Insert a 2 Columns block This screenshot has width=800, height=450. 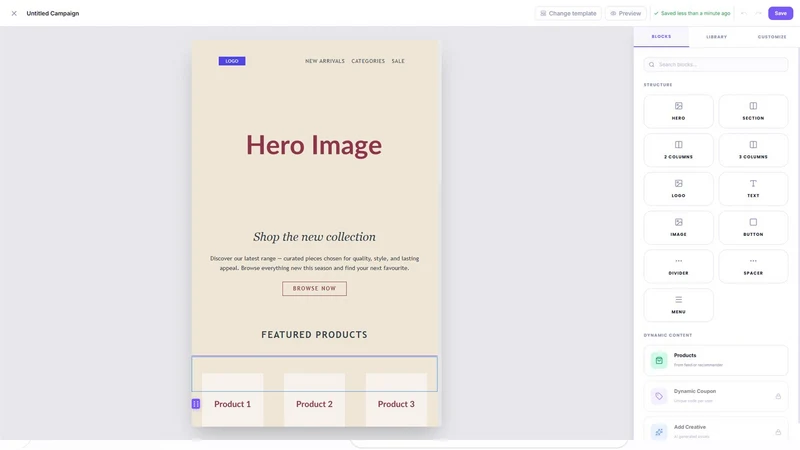[678, 150]
